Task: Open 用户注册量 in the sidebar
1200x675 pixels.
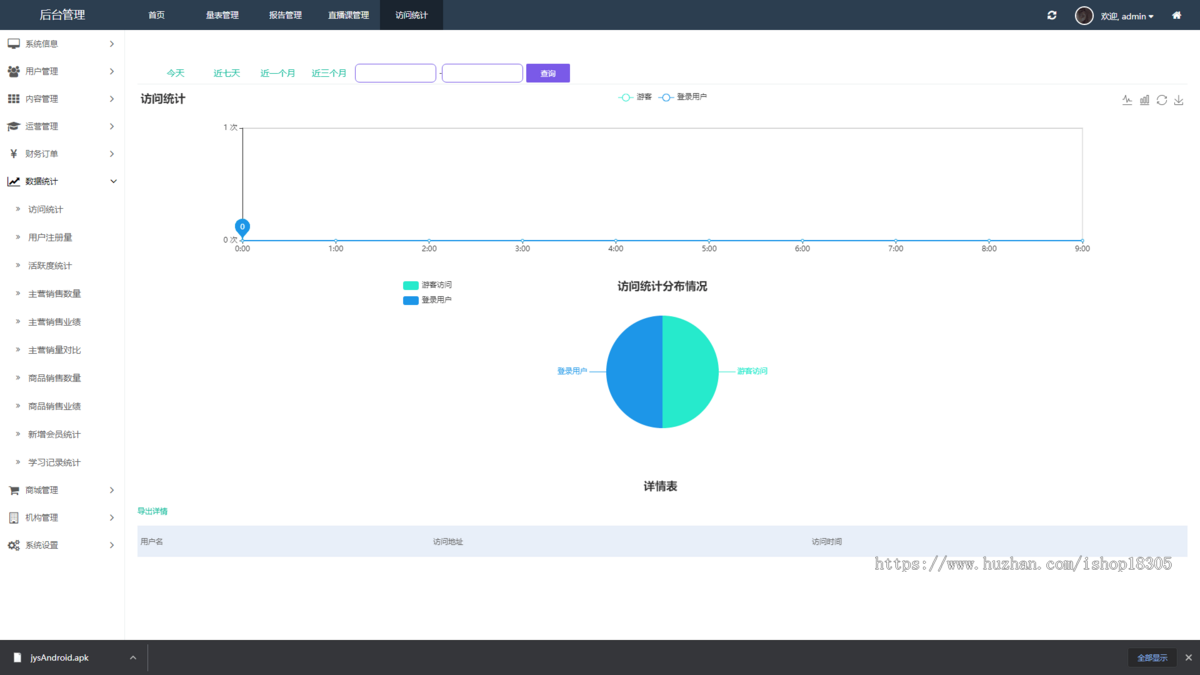Action: [x=50, y=238]
